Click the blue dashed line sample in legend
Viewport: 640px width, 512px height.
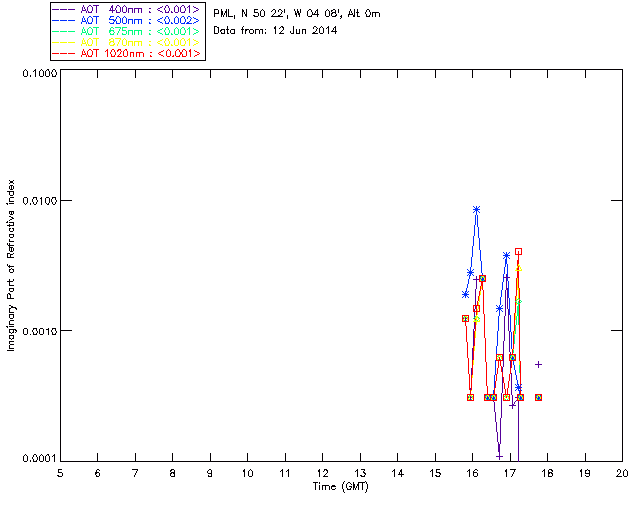(x=64, y=20)
